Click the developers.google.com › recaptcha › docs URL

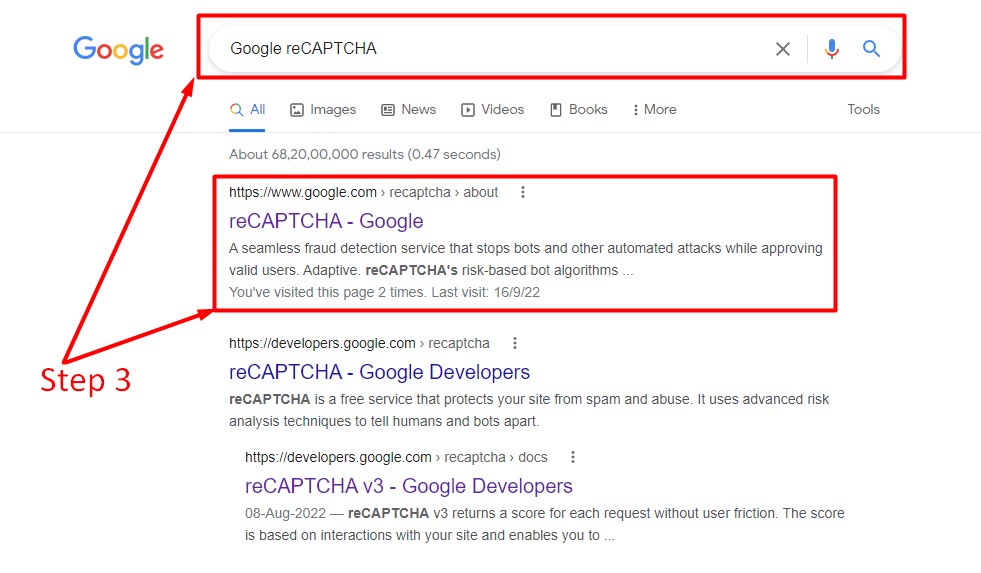coord(396,457)
